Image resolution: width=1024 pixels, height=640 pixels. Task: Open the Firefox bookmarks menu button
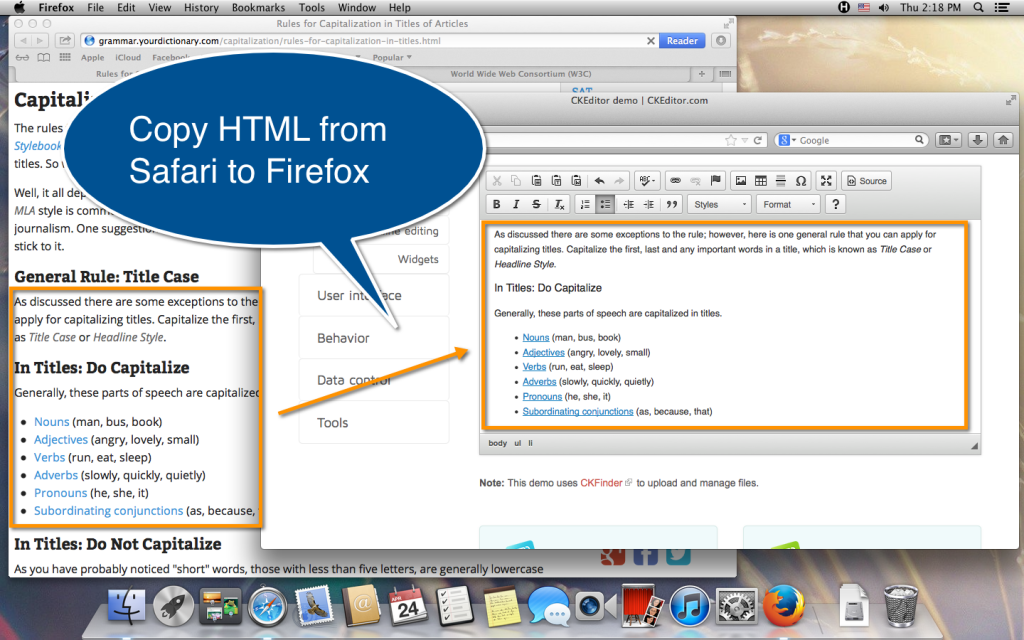pos(948,140)
